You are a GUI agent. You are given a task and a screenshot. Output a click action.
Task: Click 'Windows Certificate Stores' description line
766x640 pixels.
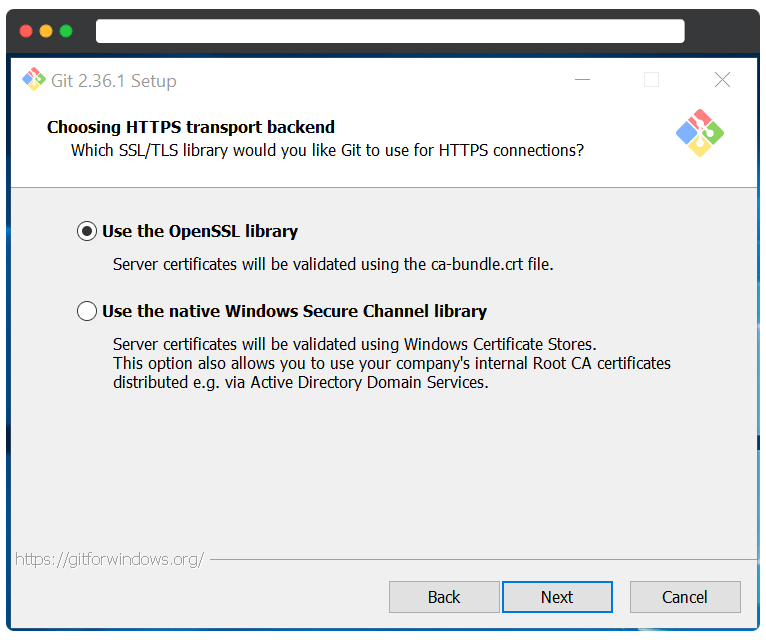point(355,344)
